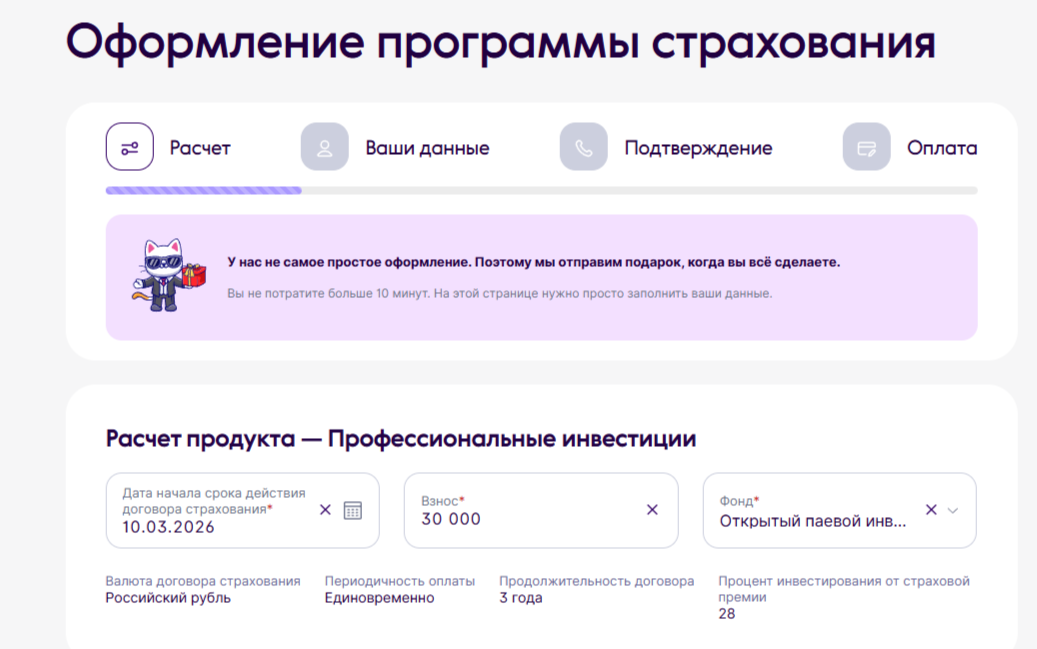Viewport: 1037px width, 649px height.
Task: Switch to the Подтверждение step label
Action: (698, 148)
